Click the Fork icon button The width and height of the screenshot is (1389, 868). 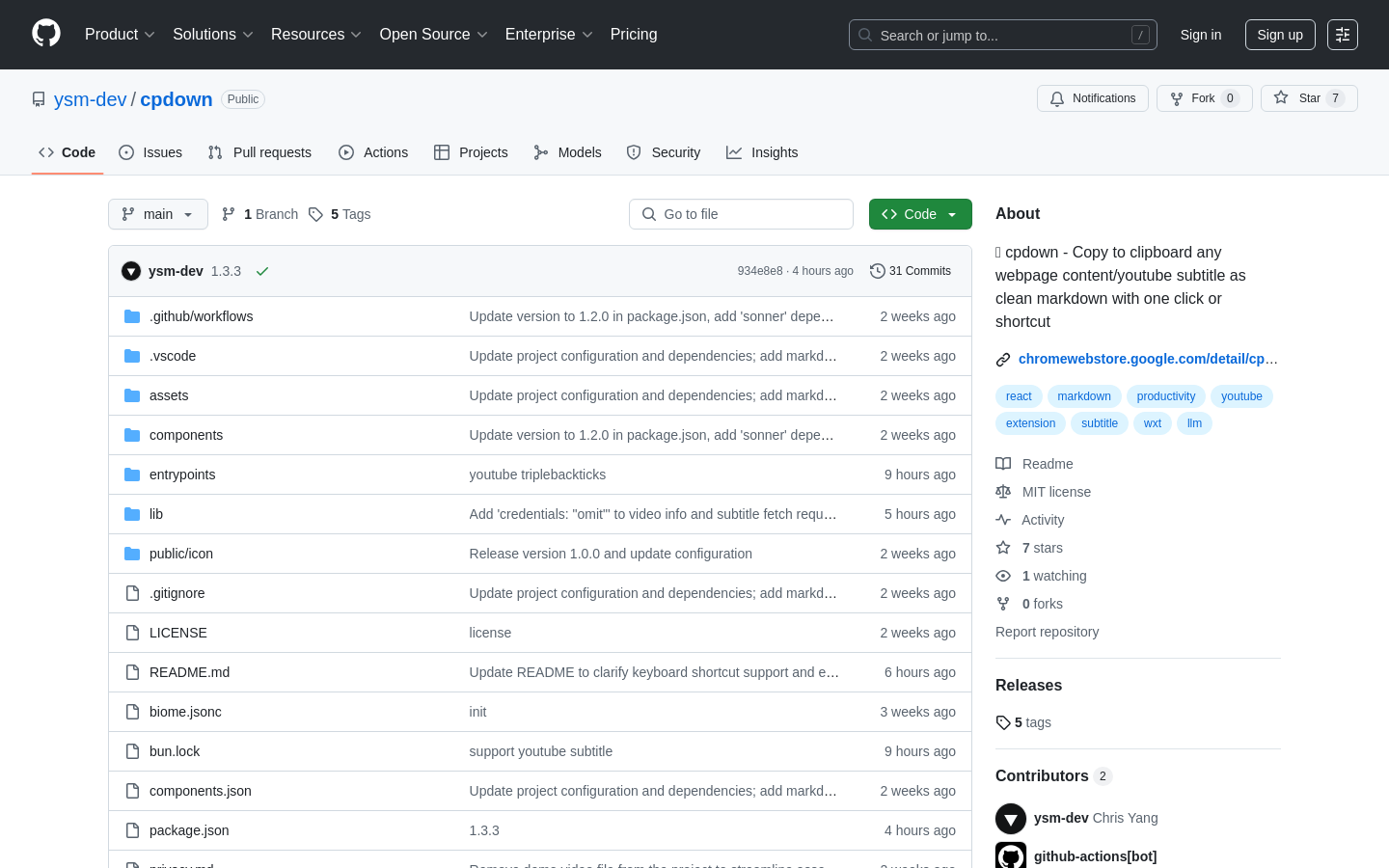(1177, 98)
